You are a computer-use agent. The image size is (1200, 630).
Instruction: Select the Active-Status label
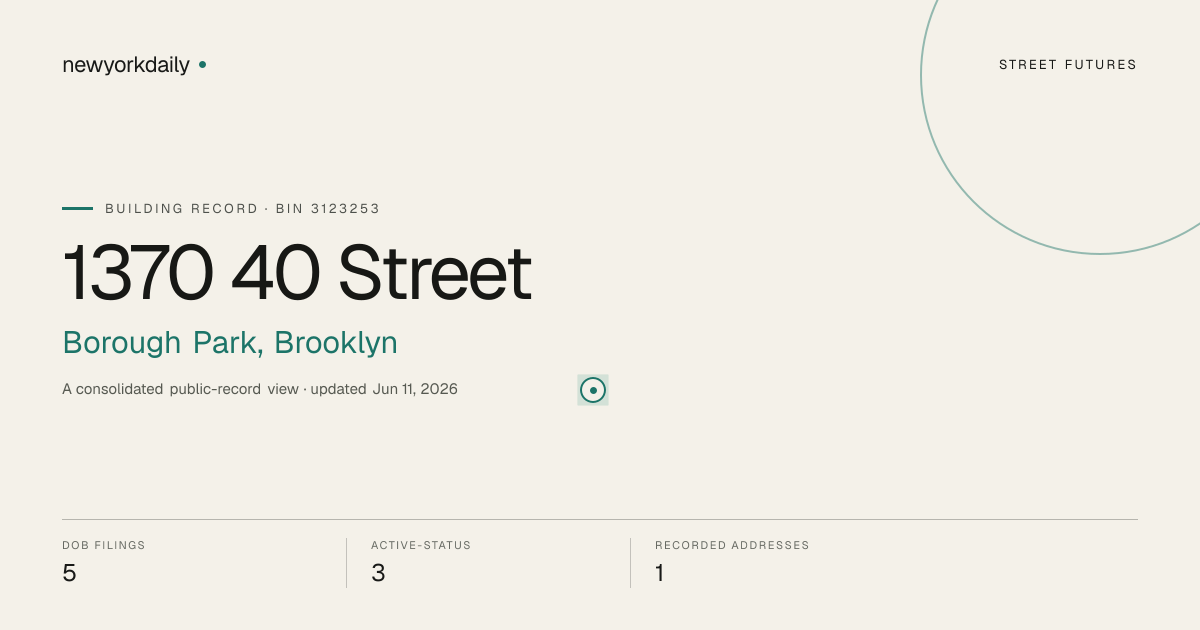[x=421, y=546]
